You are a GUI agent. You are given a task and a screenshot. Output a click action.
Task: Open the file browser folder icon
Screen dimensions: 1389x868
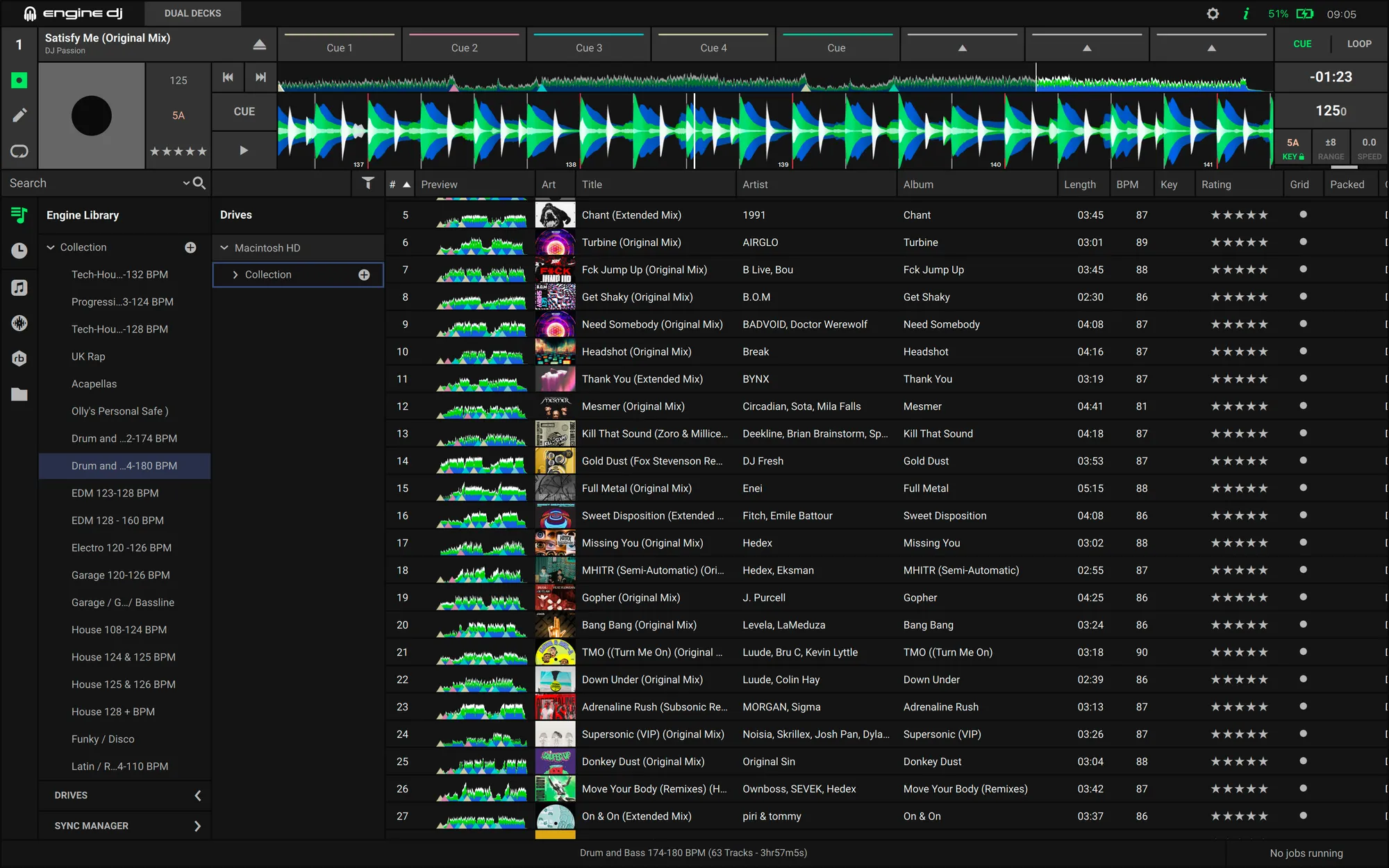(19, 394)
